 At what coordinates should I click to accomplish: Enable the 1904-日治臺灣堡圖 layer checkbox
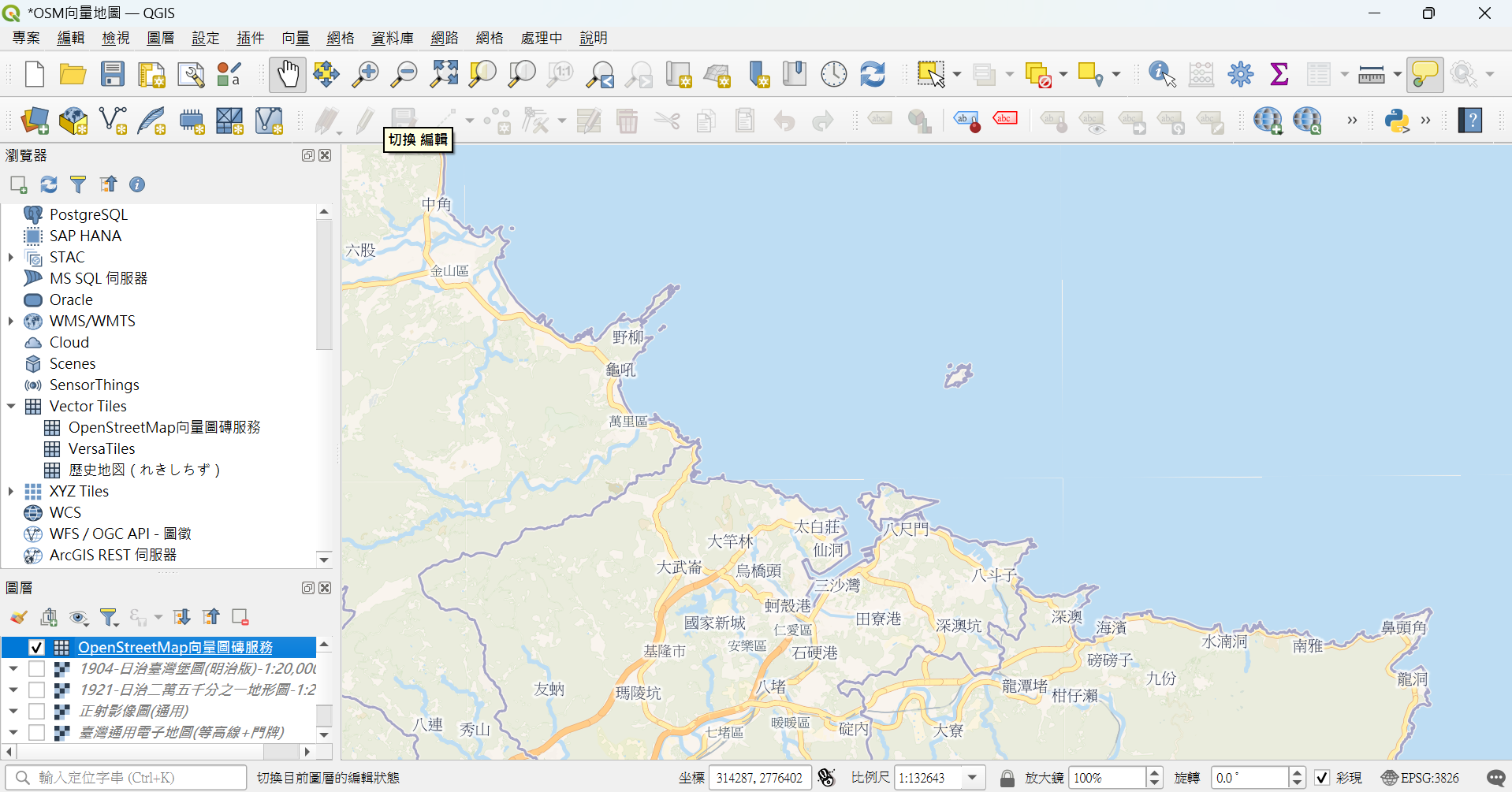36,668
